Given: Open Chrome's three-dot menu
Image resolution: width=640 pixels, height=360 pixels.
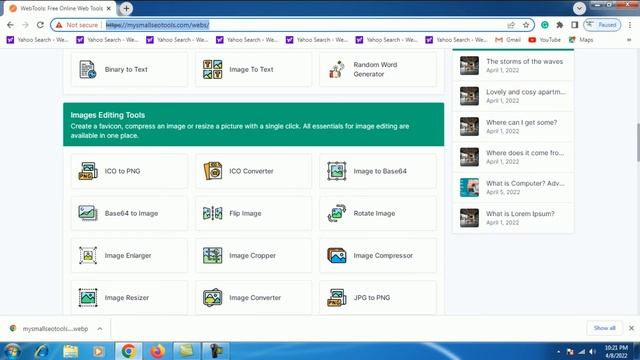Looking at the screenshot, I should (630, 25).
